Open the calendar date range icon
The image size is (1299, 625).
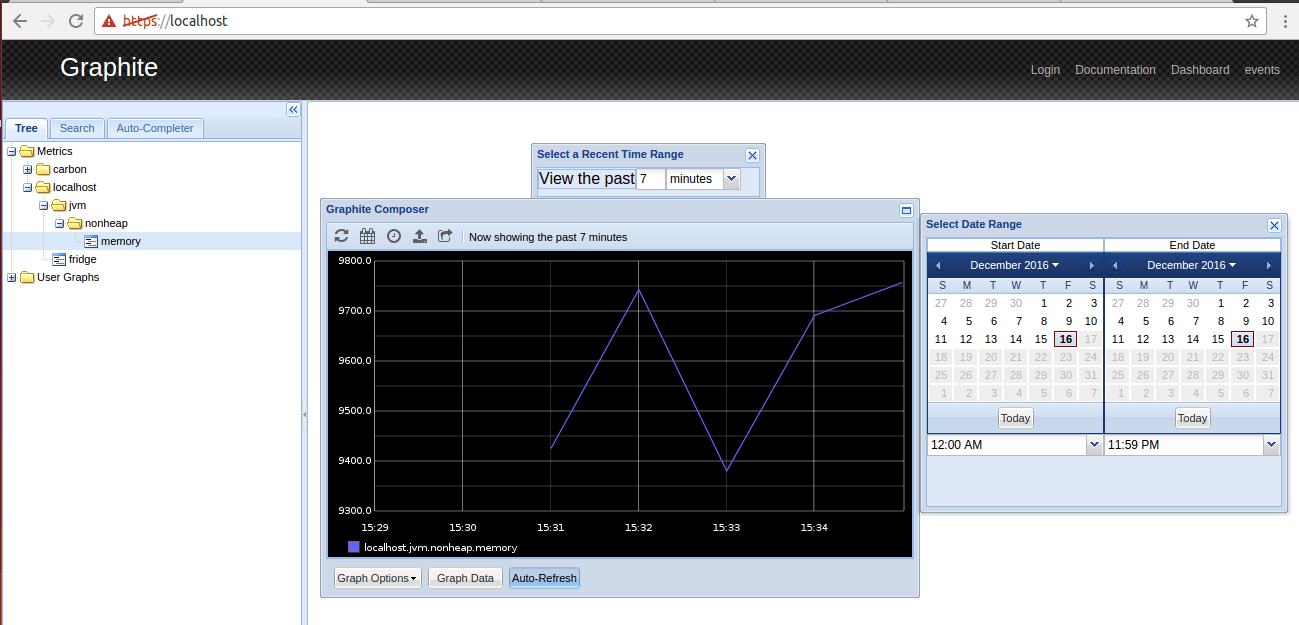click(x=367, y=237)
